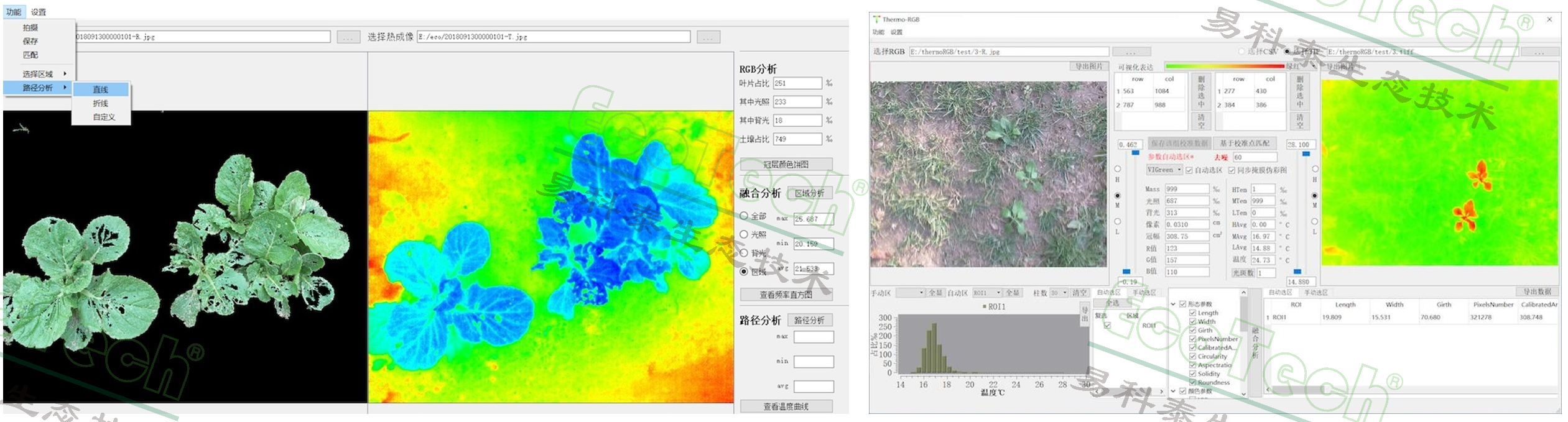Click browse button beside the 选择热成像 path
Screen dimensions: 1568x422
[x=708, y=37]
